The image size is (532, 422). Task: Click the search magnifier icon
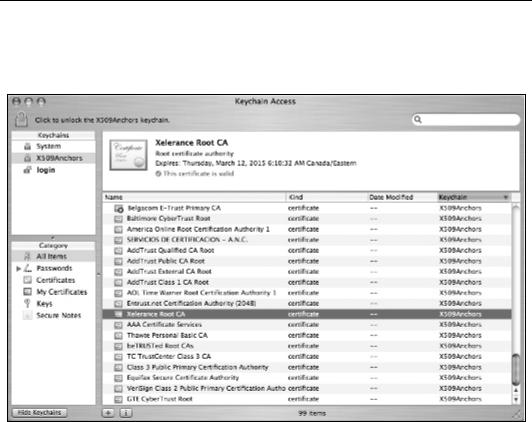(418, 119)
